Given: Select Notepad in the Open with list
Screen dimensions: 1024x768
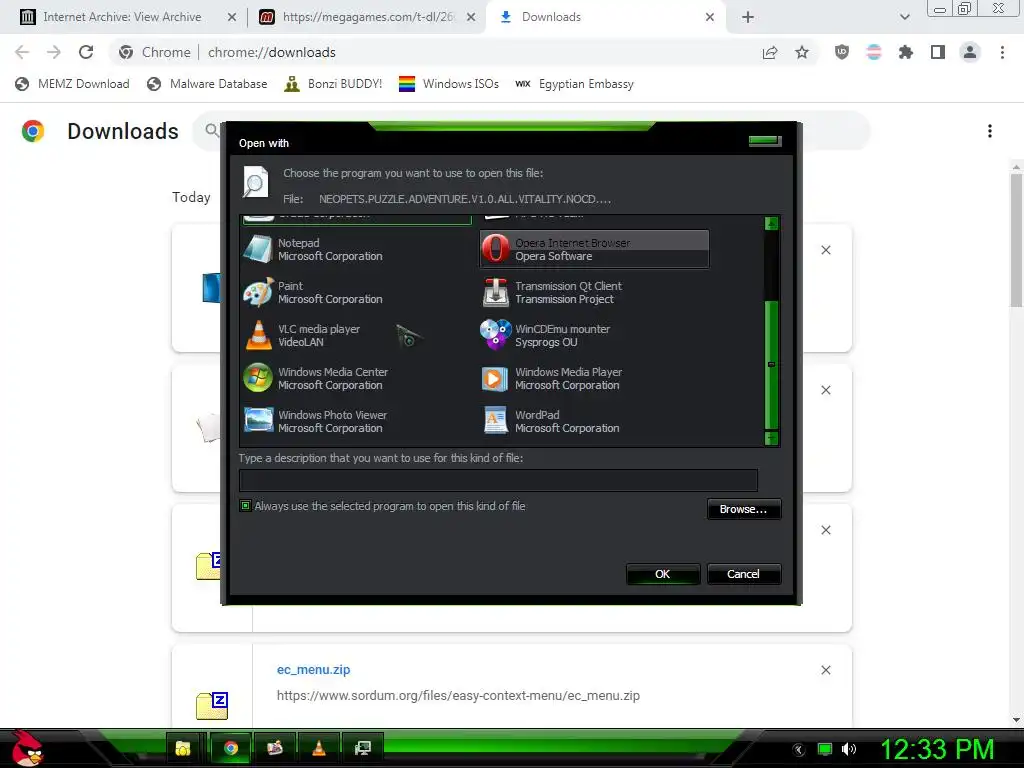Looking at the screenshot, I should [x=357, y=249].
